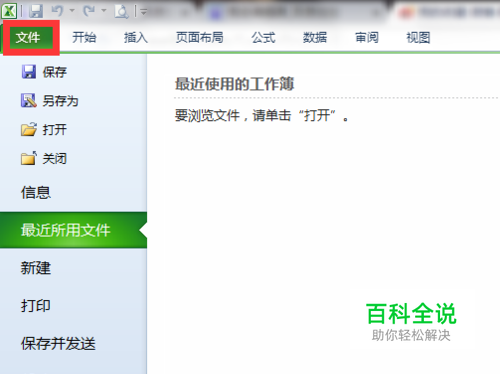Click the text 要浏览文件，请单击“打开”

(262, 116)
